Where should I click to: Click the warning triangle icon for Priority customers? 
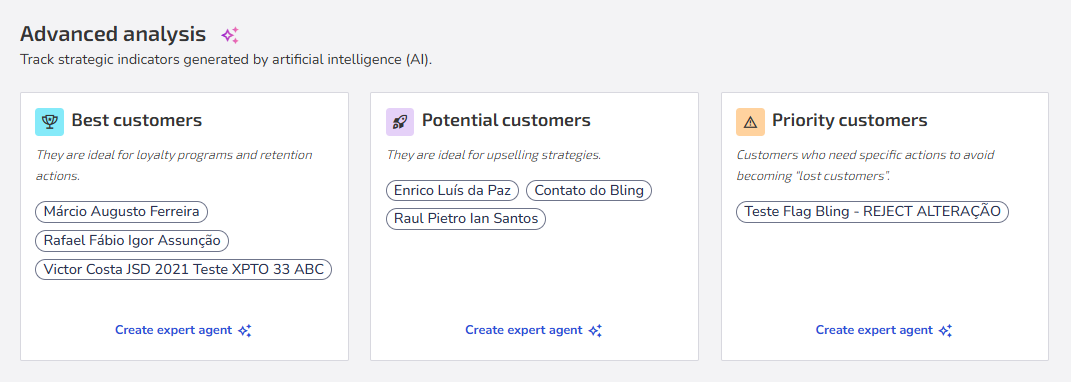click(x=750, y=122)
